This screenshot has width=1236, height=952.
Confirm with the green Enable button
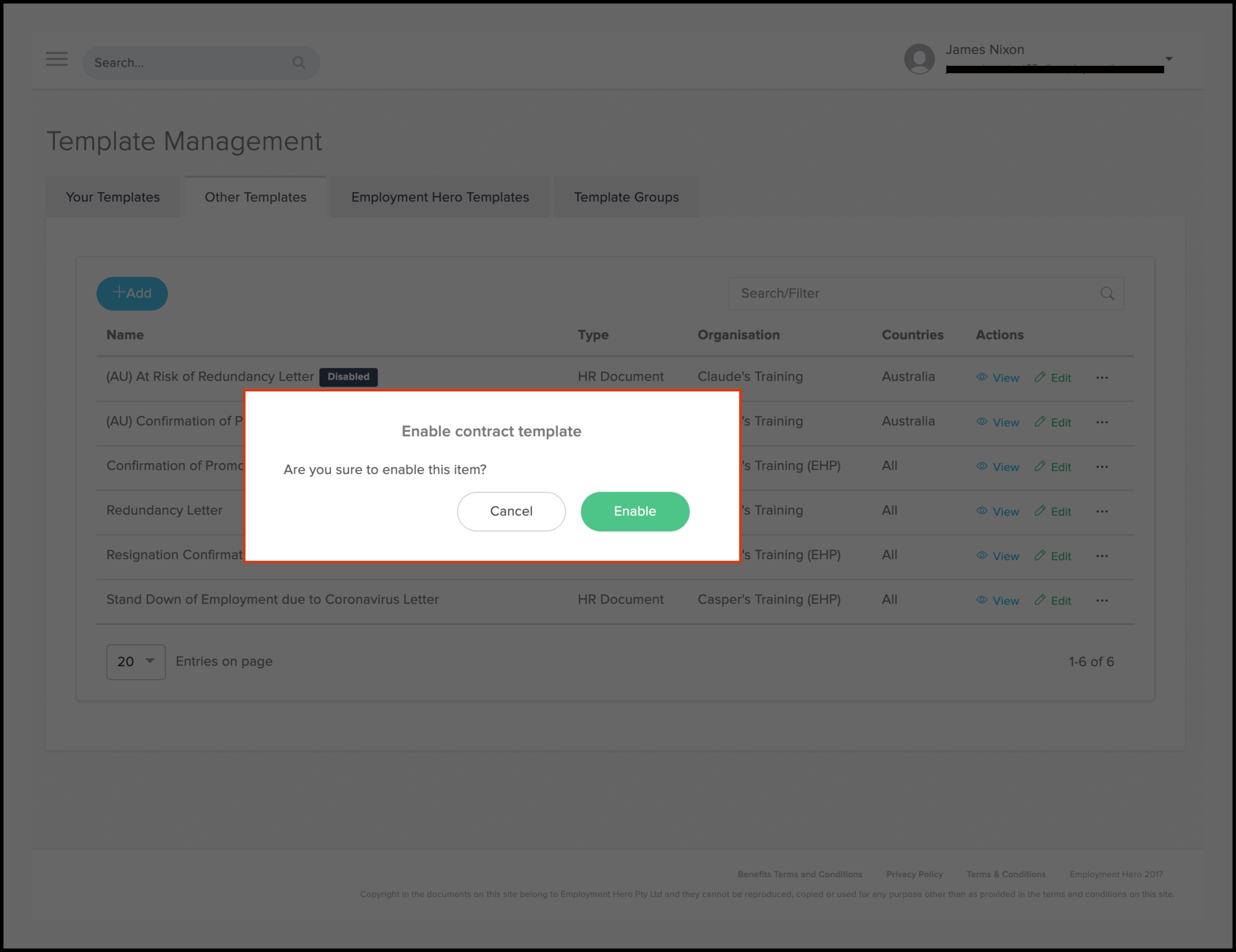click(634, 511)
